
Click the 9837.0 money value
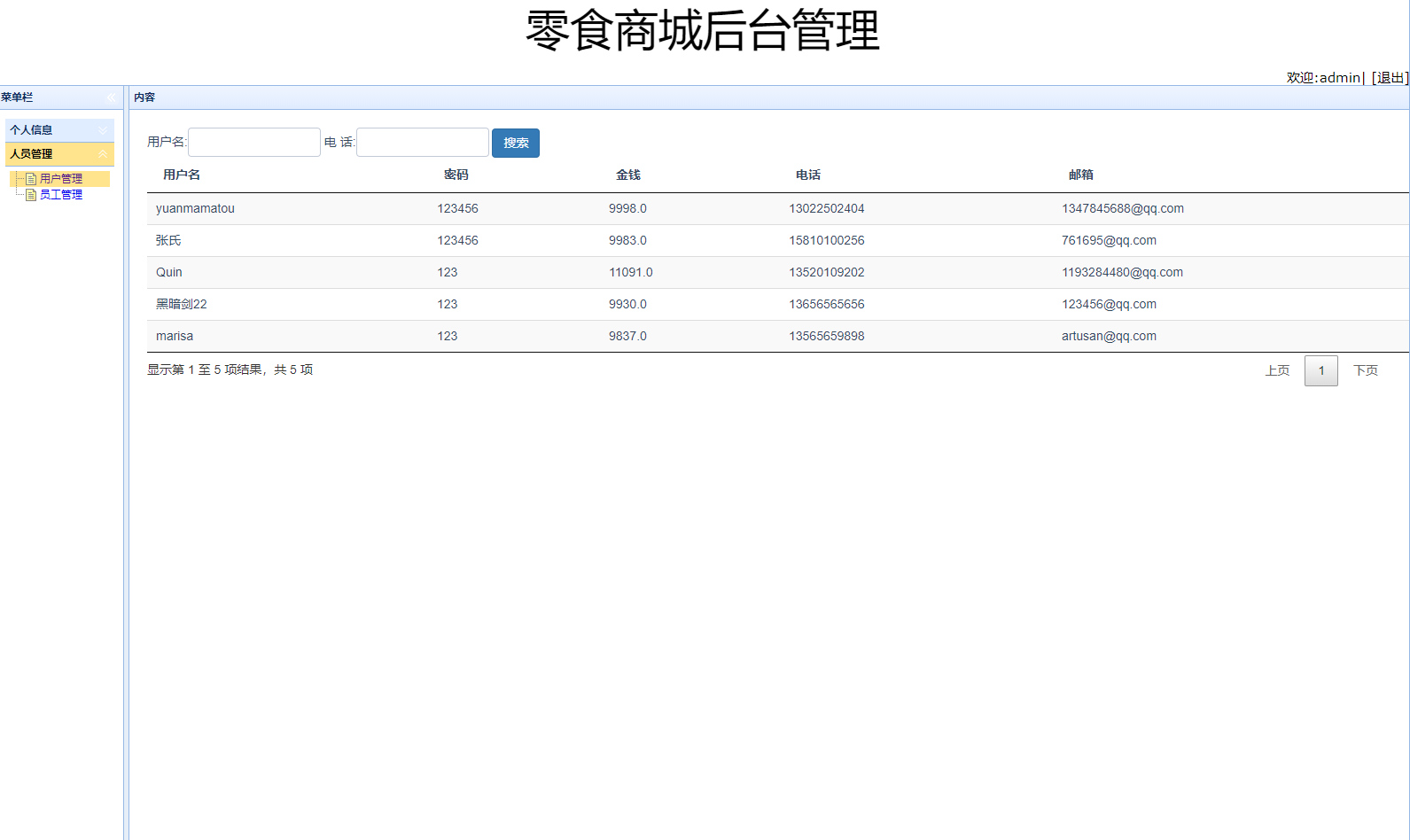(x=627, y=337)
